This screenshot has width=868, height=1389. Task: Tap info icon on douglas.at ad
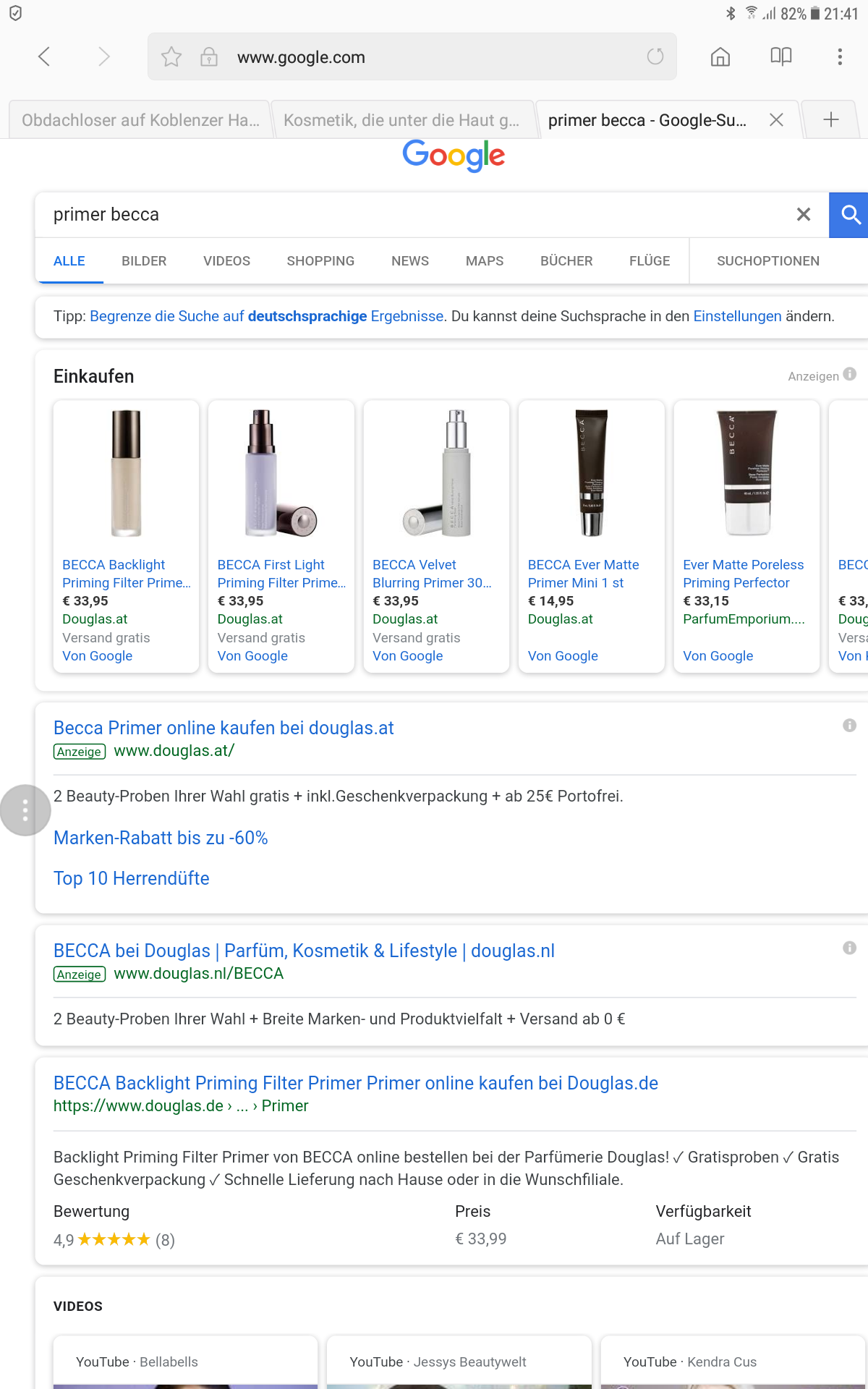pyautogui.click(x=850, y=726)
